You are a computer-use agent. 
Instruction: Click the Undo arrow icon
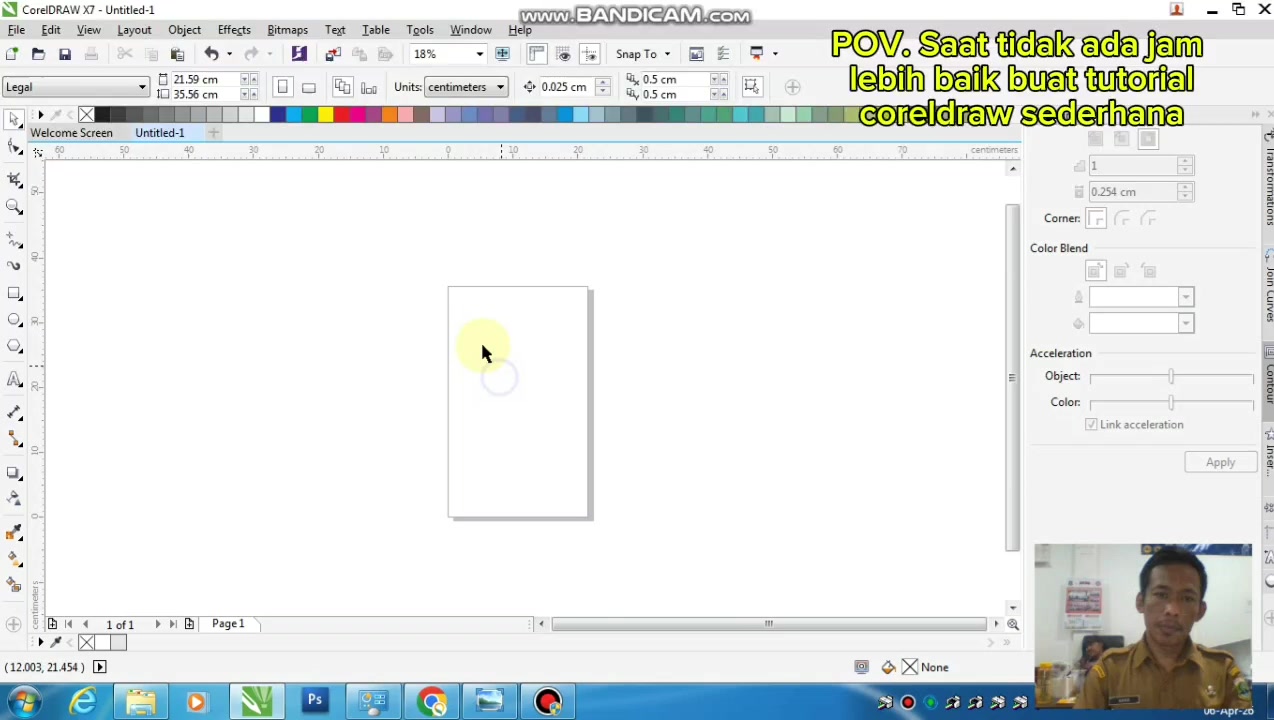(211, 54)
